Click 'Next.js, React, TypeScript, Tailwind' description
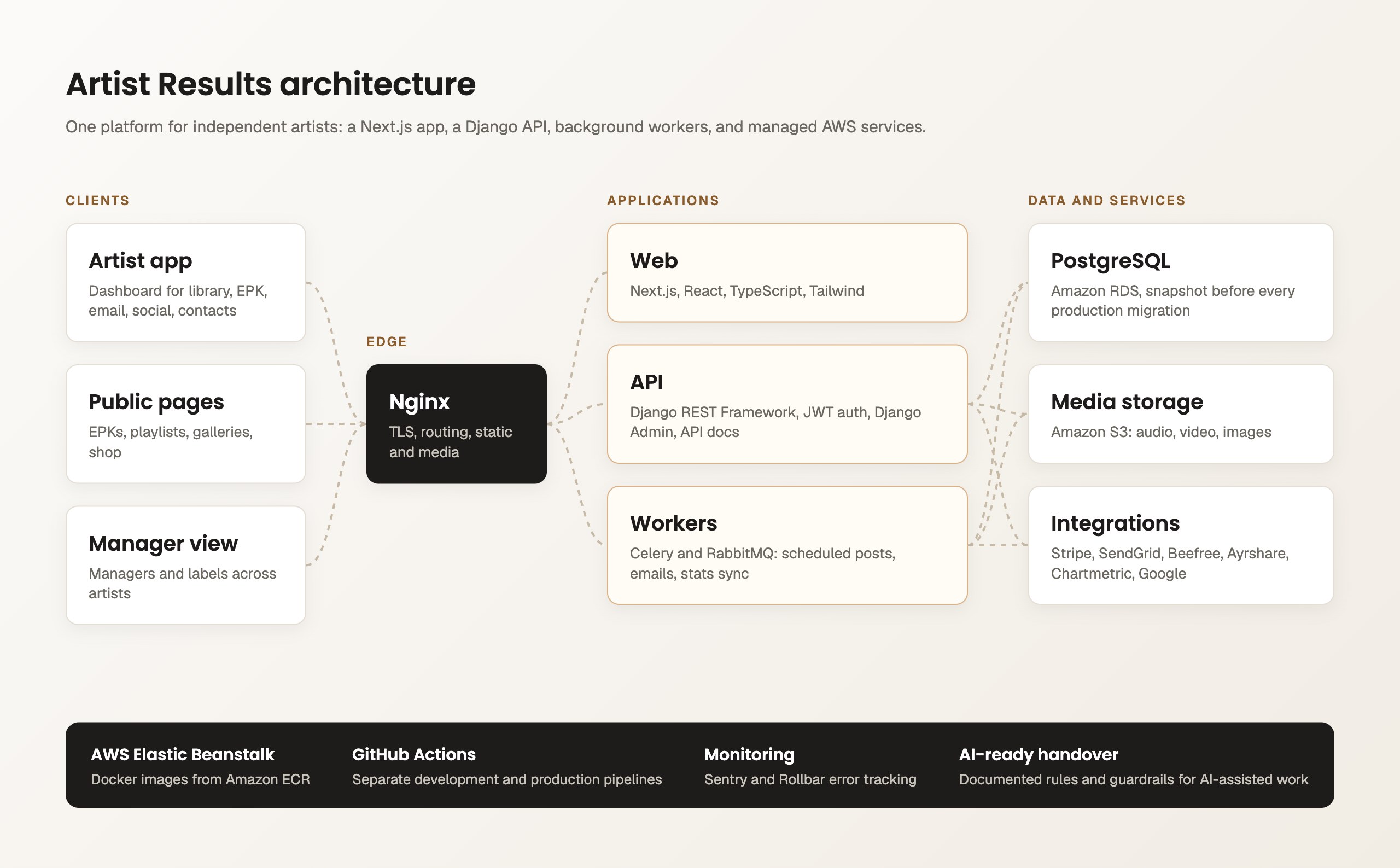The width and height of the screenshot is (1400, 868). coord(747,290)
